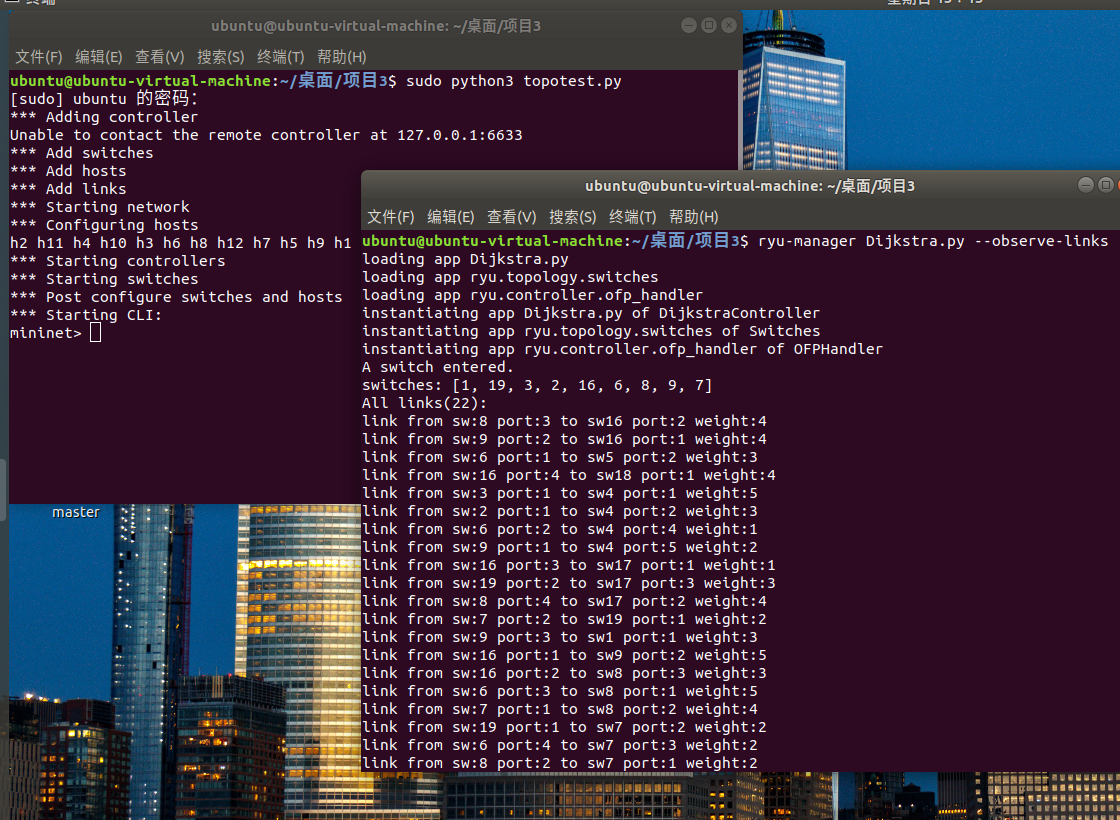Open the master item on the desktop
Viewport: 1120px width, 820px height.
tap(76, 511)
